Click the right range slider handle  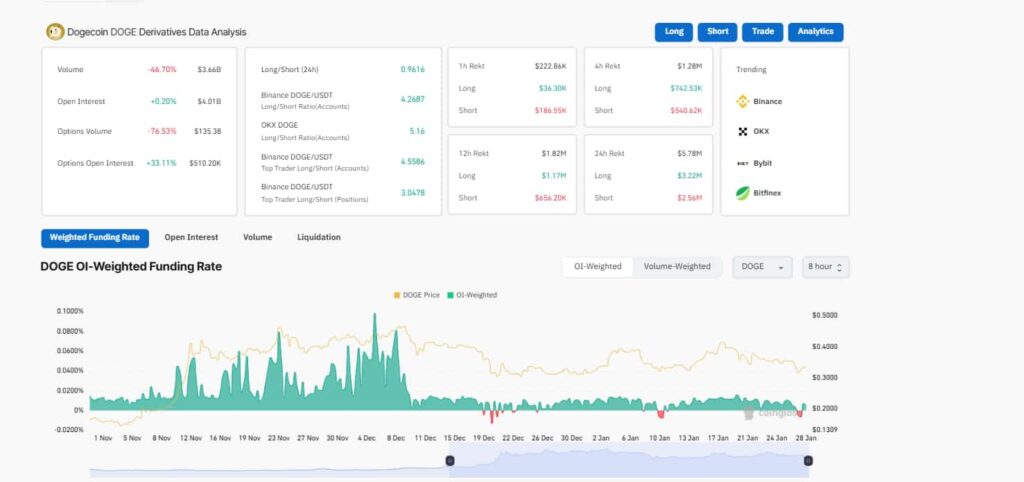808,460
